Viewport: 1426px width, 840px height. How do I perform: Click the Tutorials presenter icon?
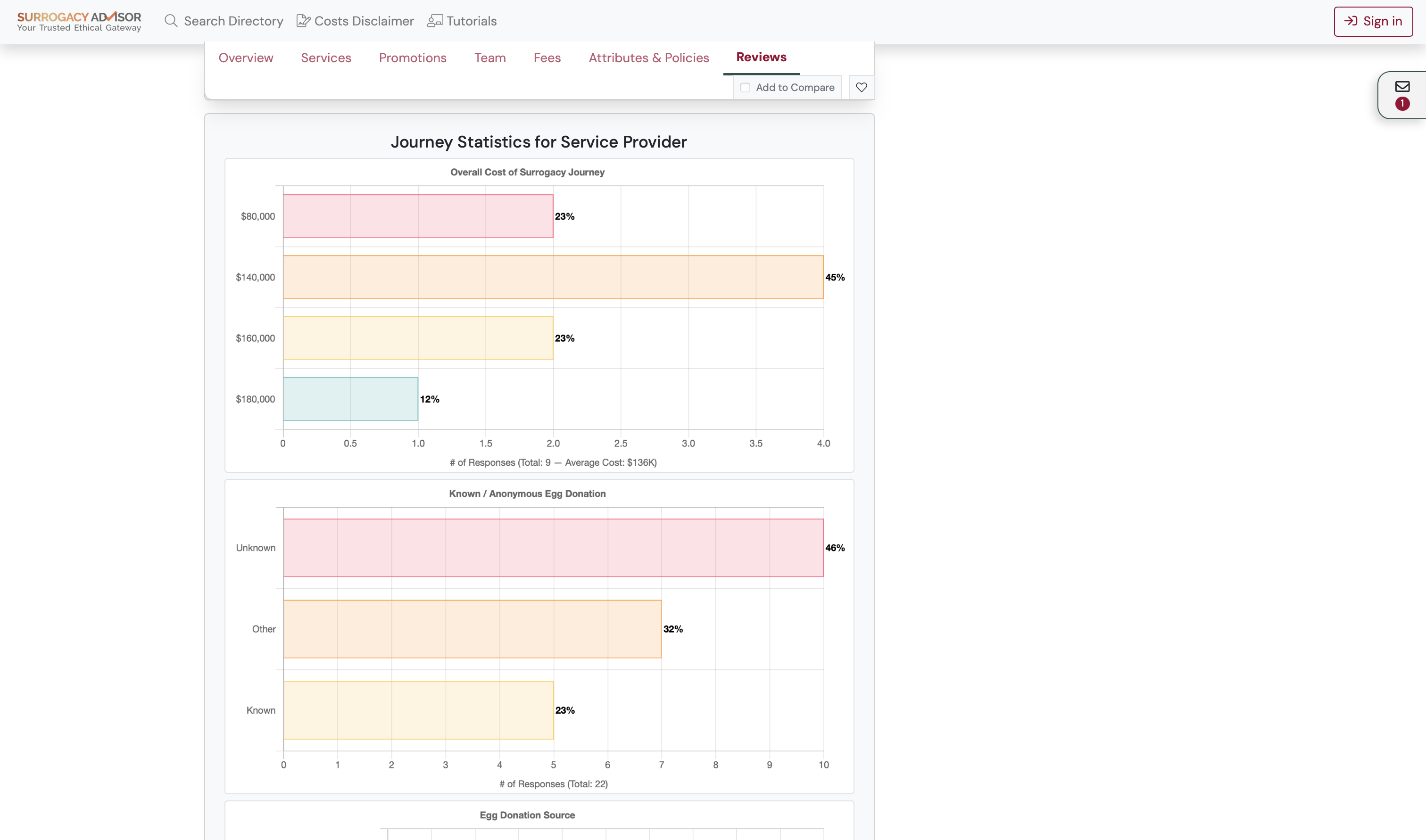435,21
